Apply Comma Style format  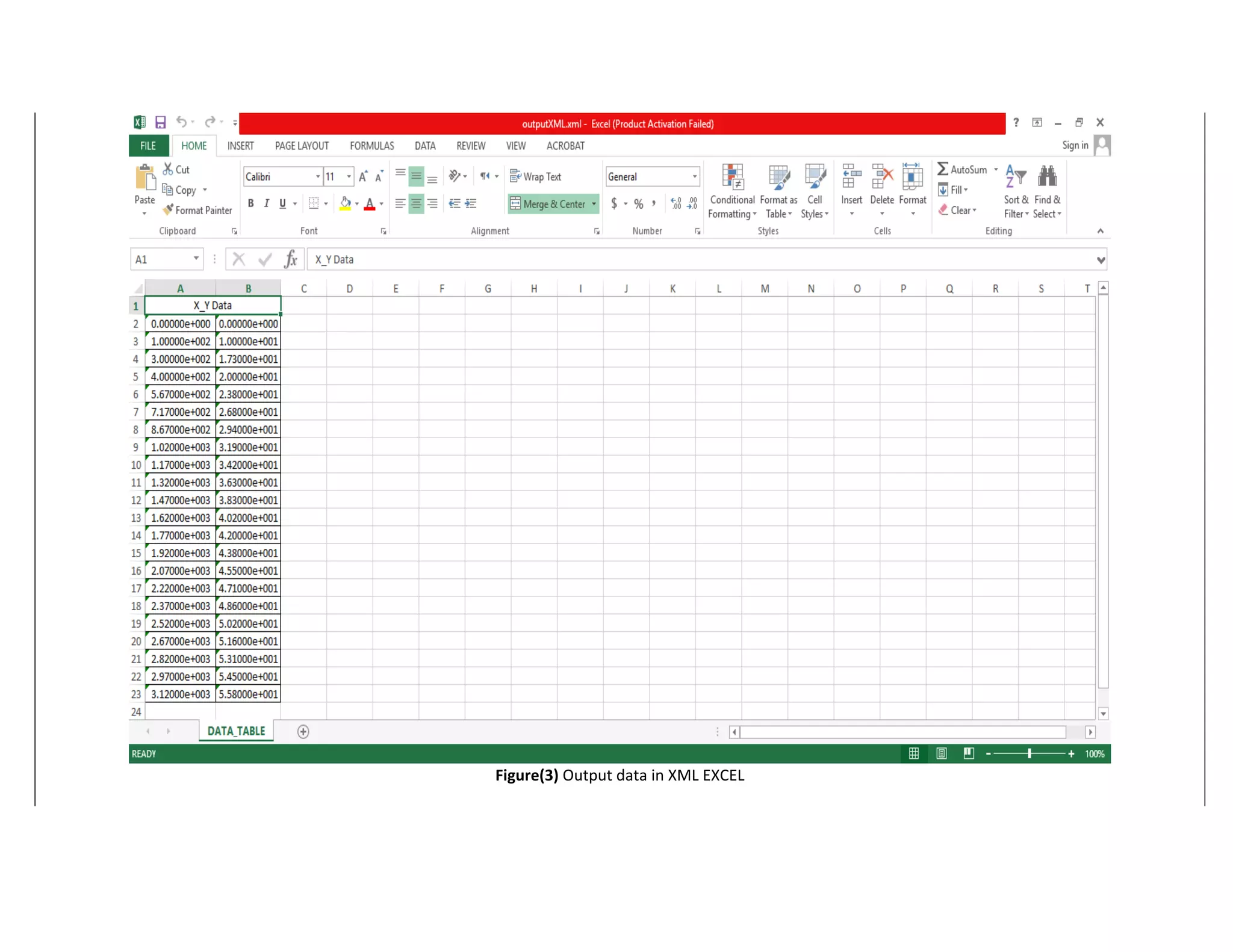(654, 203)
